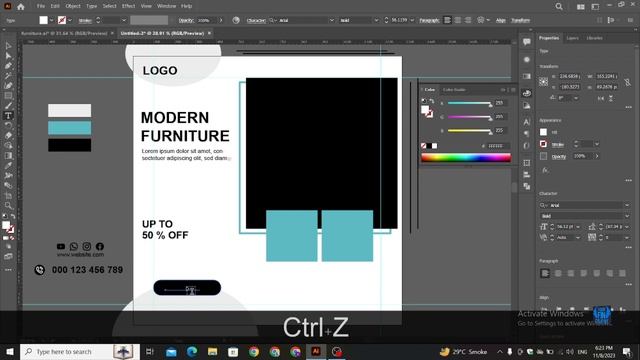The height and width of the screenshot is (360, 640).
Task: Select the Eraser tool
Action: pyautogui.click(x=8, y=136)
